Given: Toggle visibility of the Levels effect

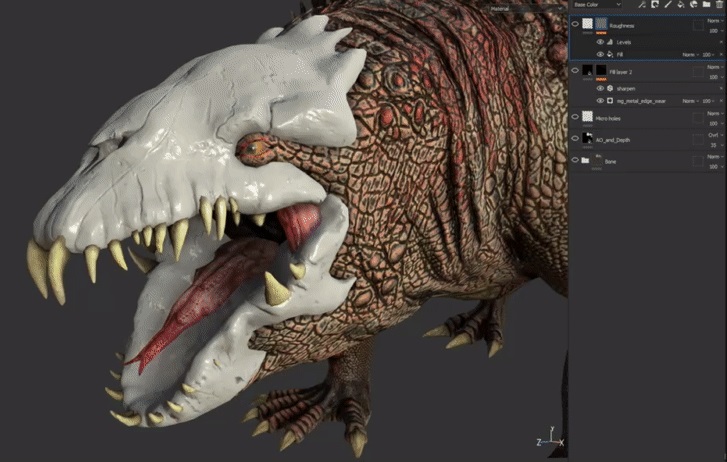Looking at the screenshot, I should [600, 42].
